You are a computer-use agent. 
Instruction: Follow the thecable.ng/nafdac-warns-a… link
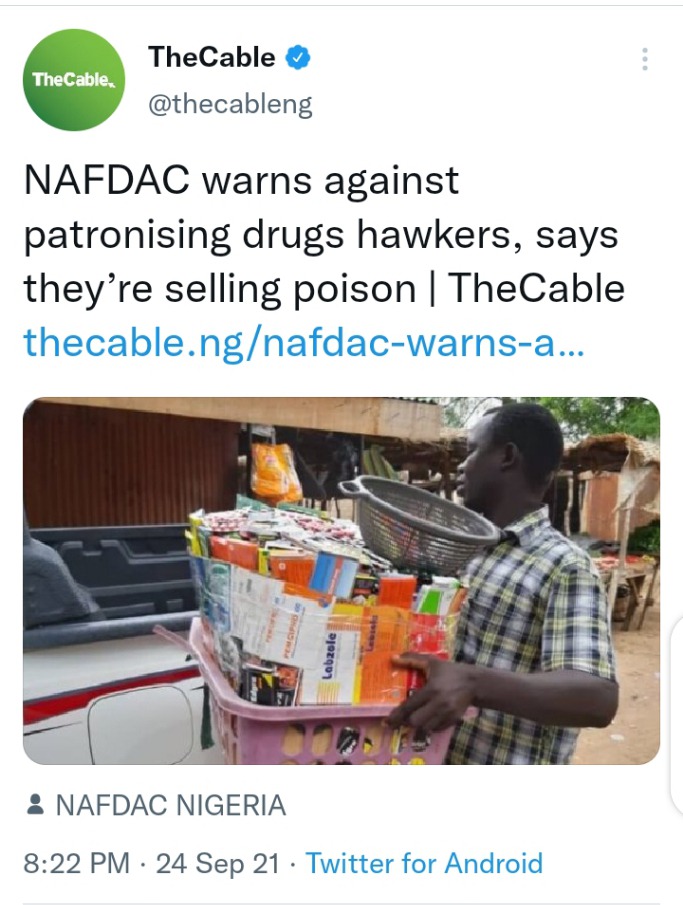(304, 343)
